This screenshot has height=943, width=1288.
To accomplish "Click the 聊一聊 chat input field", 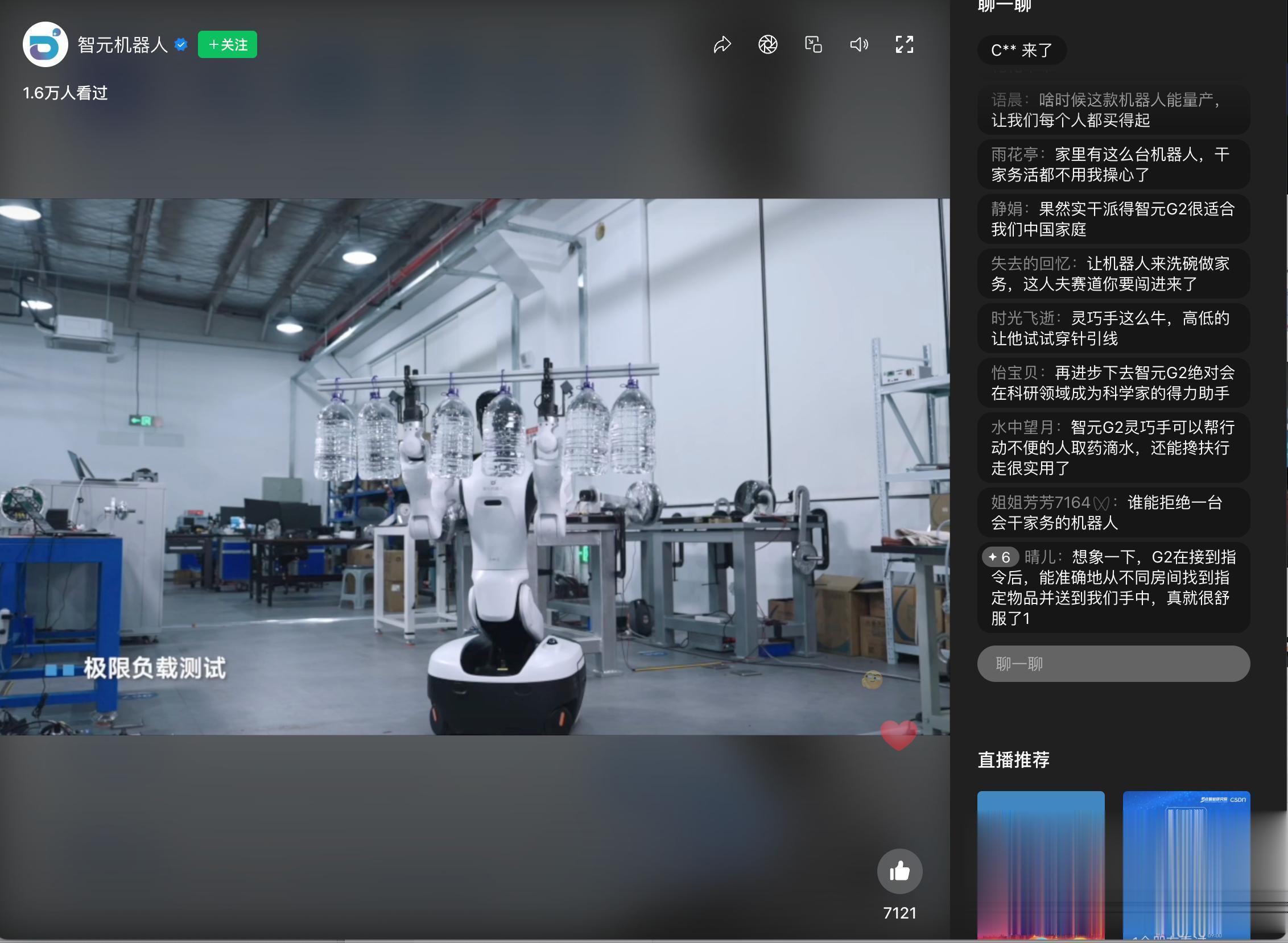I will pos(1113,664).
